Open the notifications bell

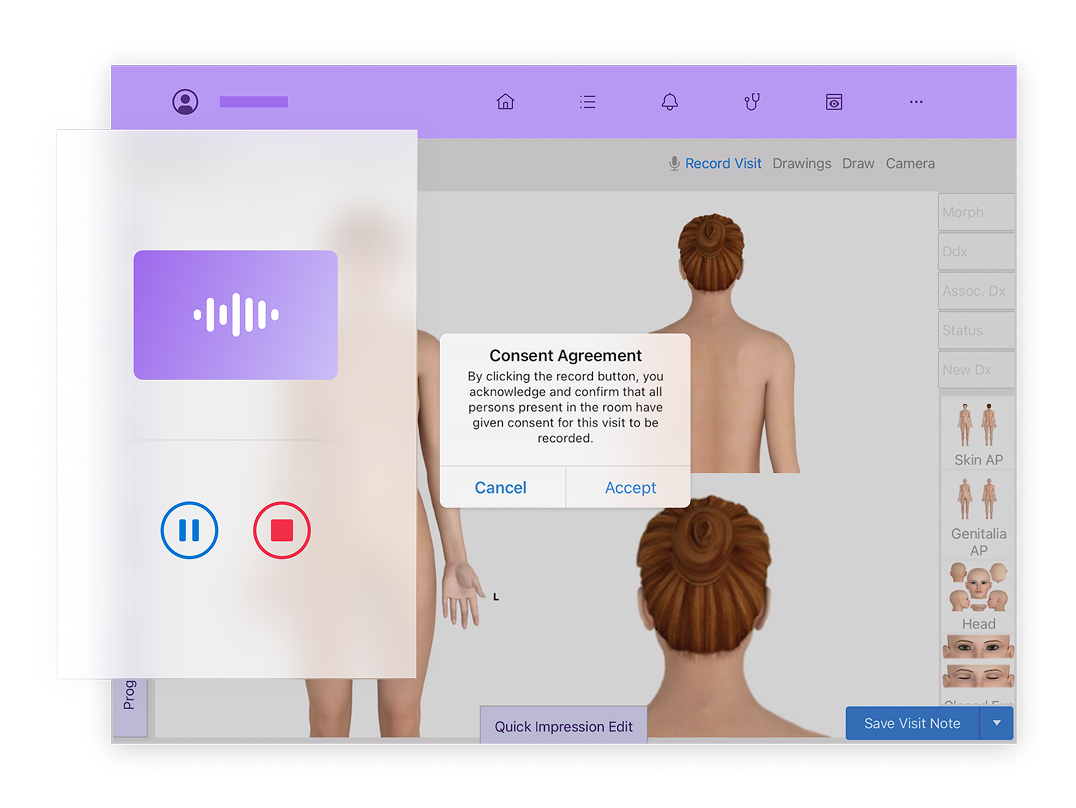click(669, 101)
